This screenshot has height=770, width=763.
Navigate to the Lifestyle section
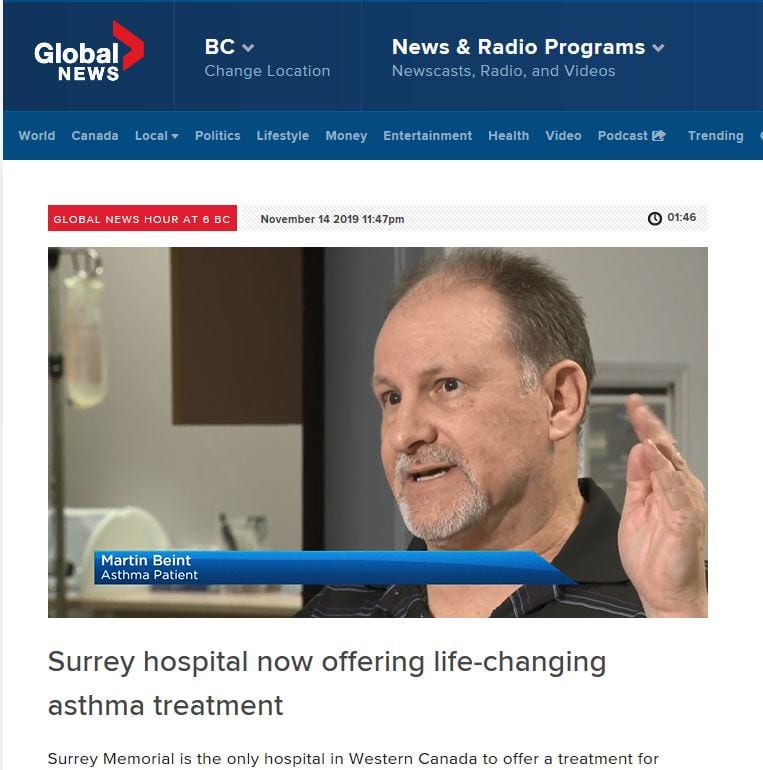click(x=283, y=136)
